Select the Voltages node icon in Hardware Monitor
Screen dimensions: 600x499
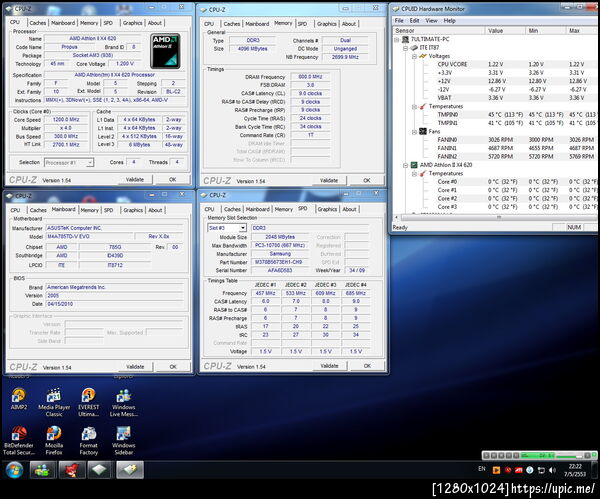[x=423, y=56]
